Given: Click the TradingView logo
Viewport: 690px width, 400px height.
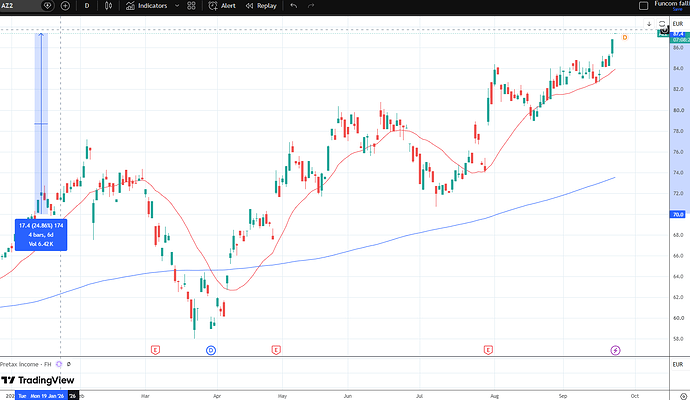Looking at the screenshot, I should 37,380.
